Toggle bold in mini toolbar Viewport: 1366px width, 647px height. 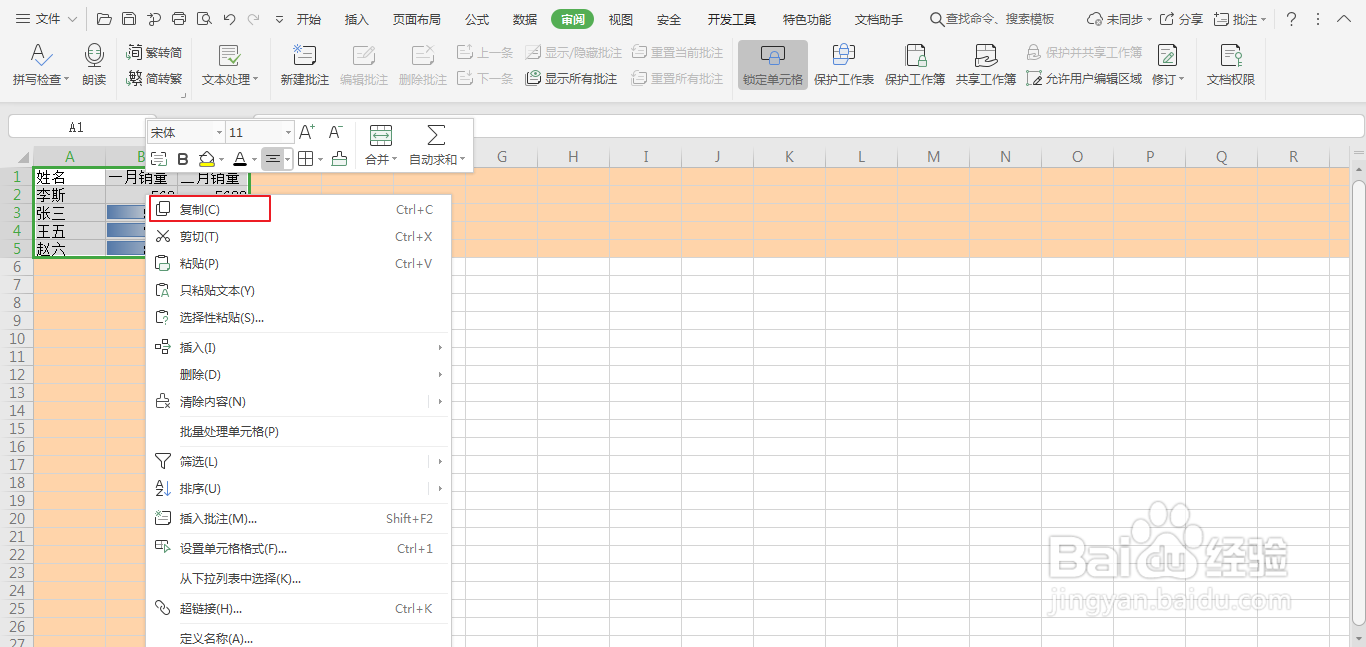coord(182,159)
